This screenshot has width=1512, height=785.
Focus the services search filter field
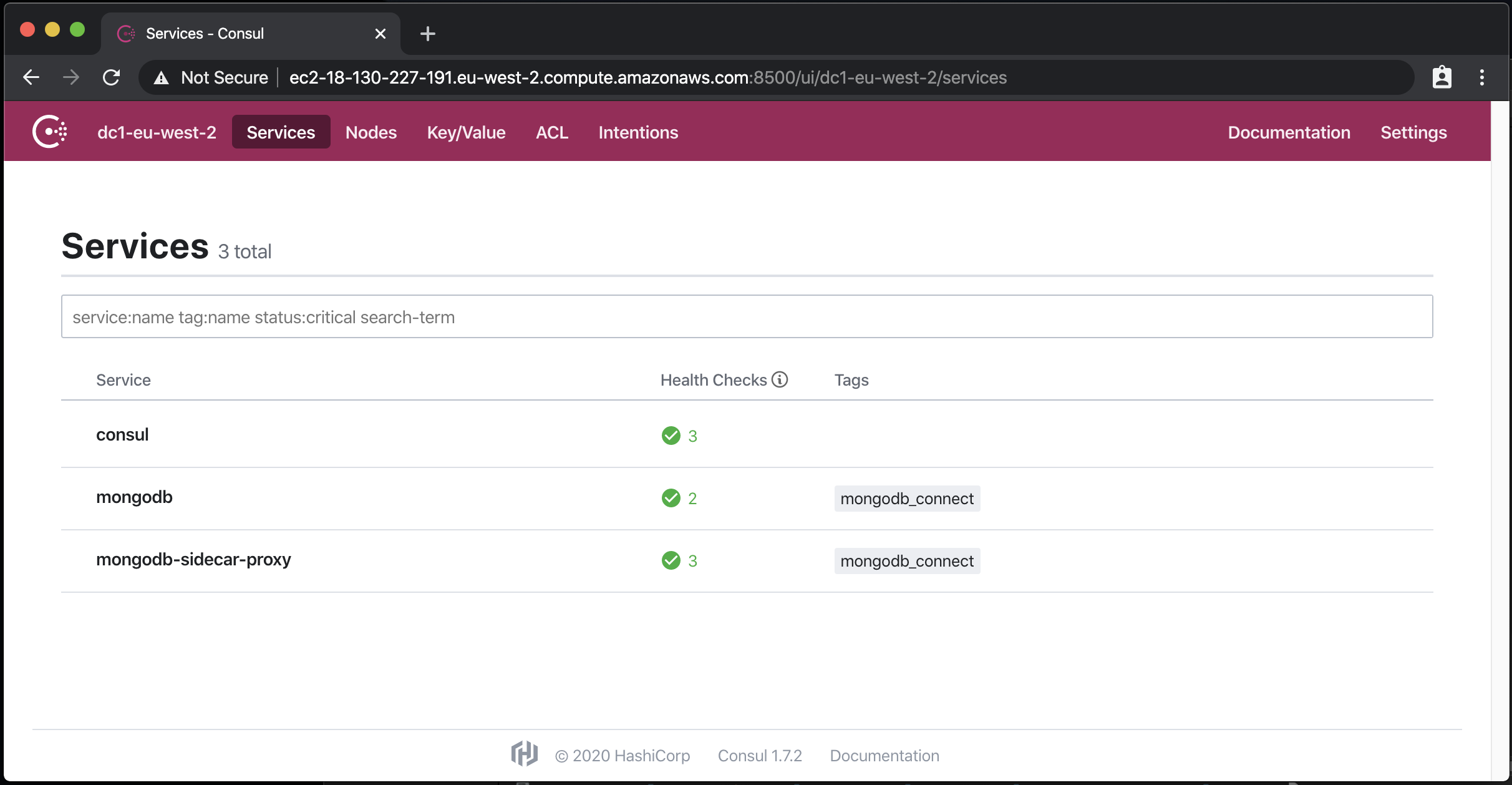click(x=747, y=317)
